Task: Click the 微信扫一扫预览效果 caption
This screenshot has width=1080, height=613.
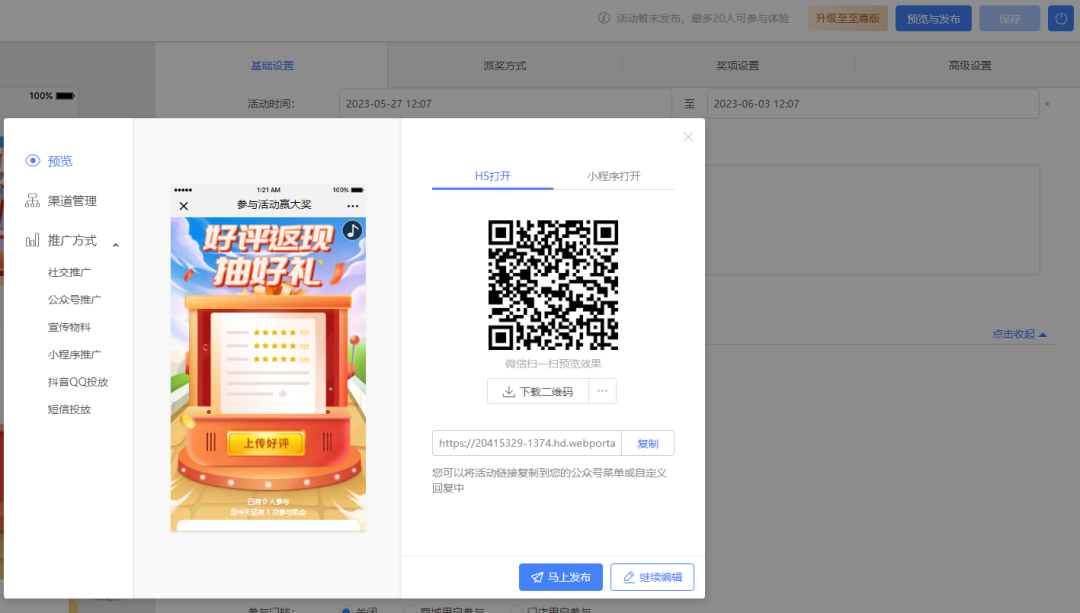Action: click(x=553, y=364)
